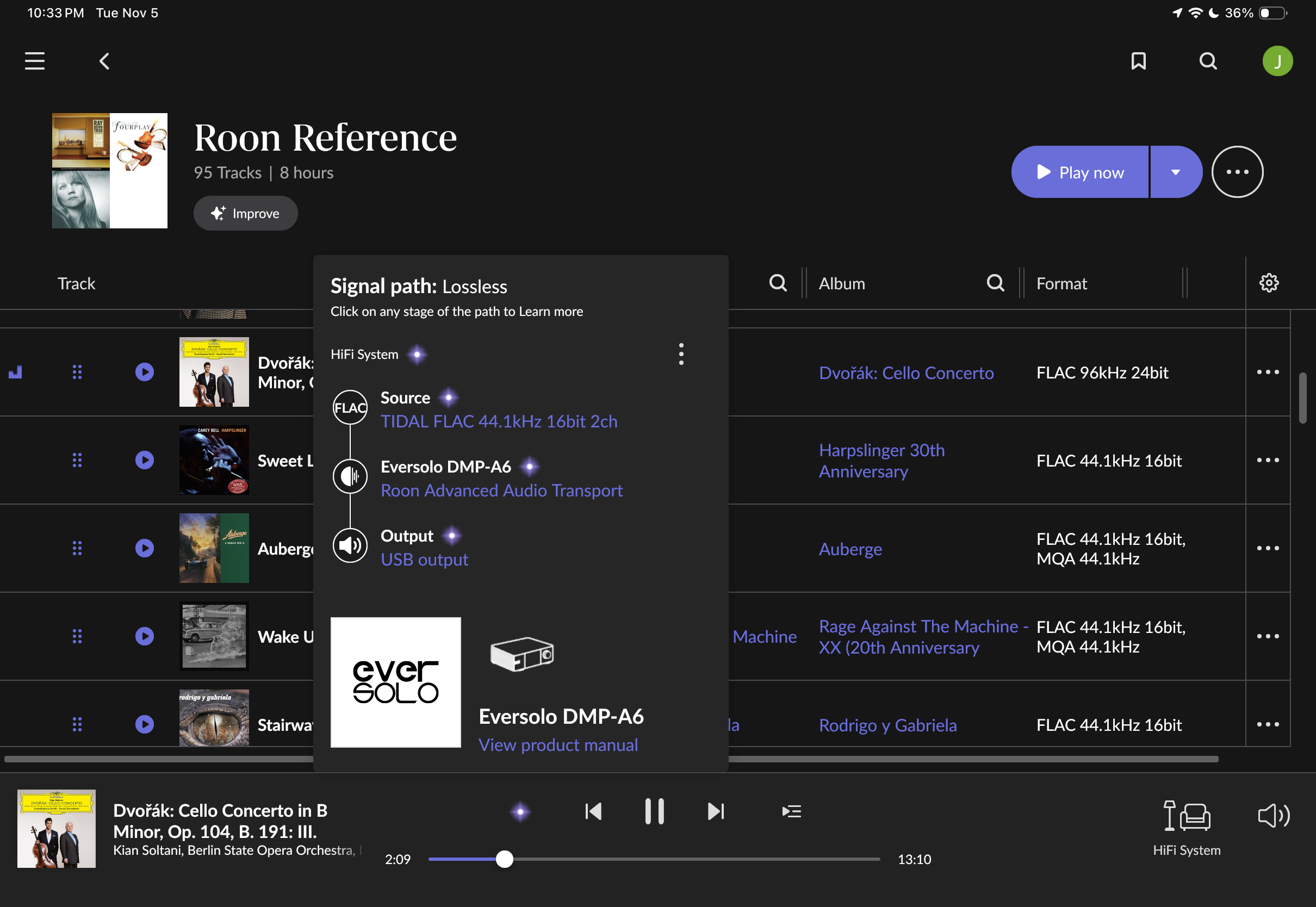
Task: Open the iPad battery status indicator
Action: pyautogui.click(x=1274, y=13)
